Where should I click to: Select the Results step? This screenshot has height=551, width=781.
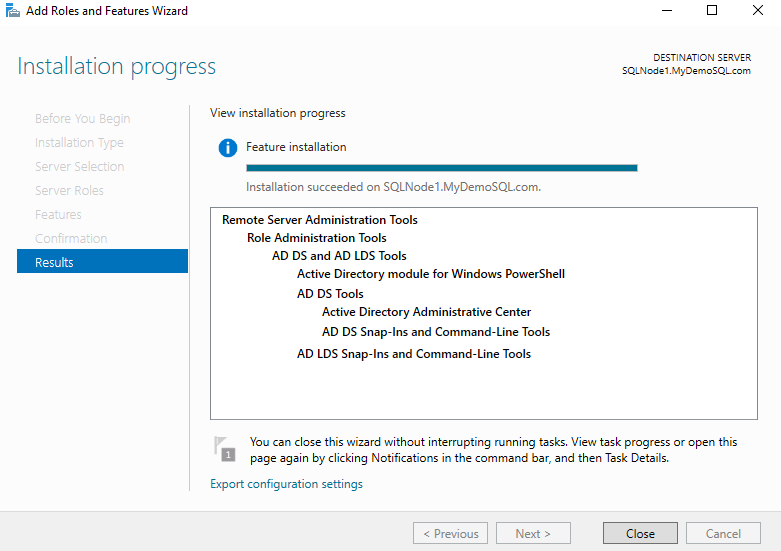(102, 262)
